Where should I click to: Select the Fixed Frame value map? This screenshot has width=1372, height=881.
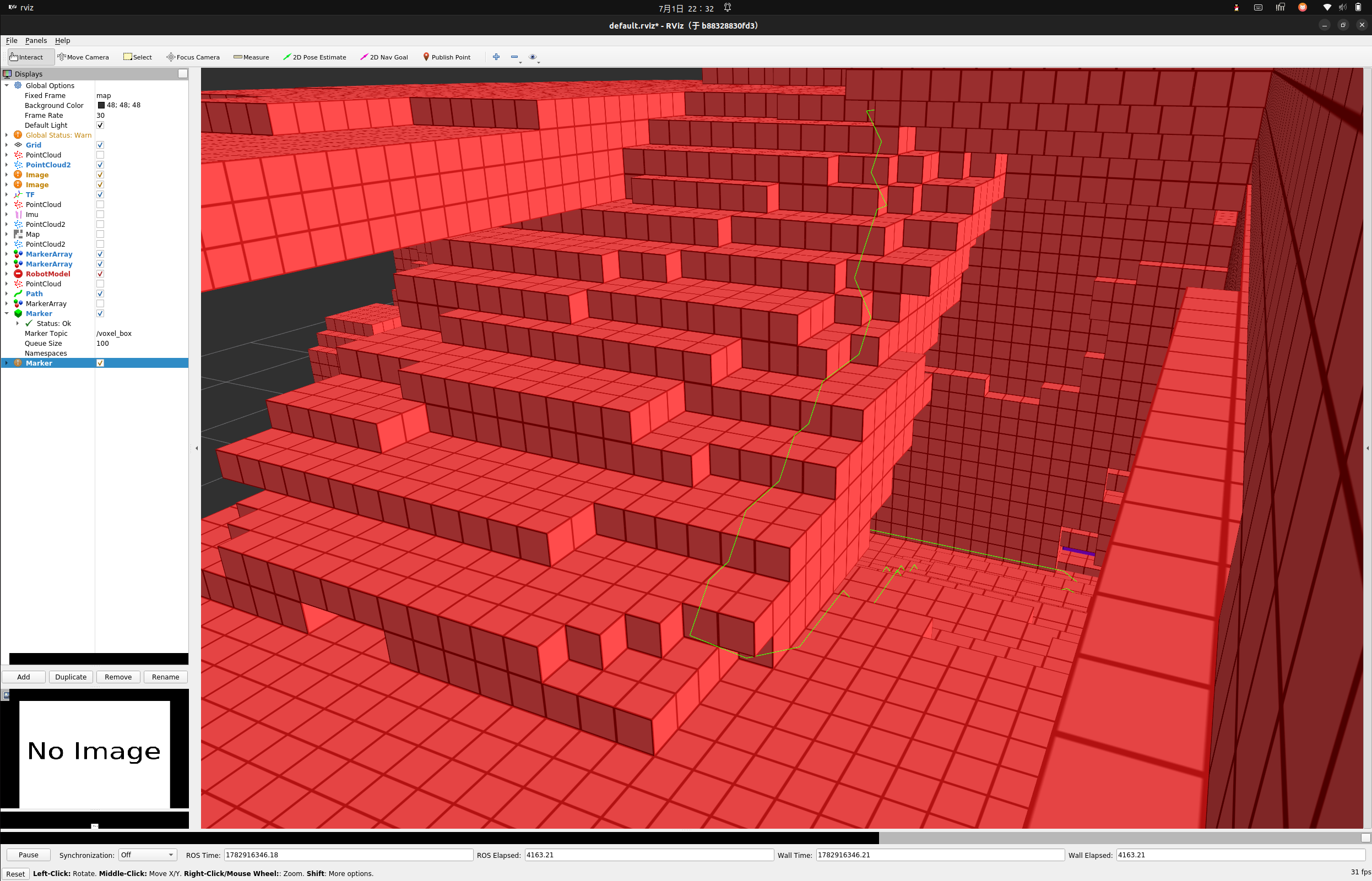click(104, 96)
